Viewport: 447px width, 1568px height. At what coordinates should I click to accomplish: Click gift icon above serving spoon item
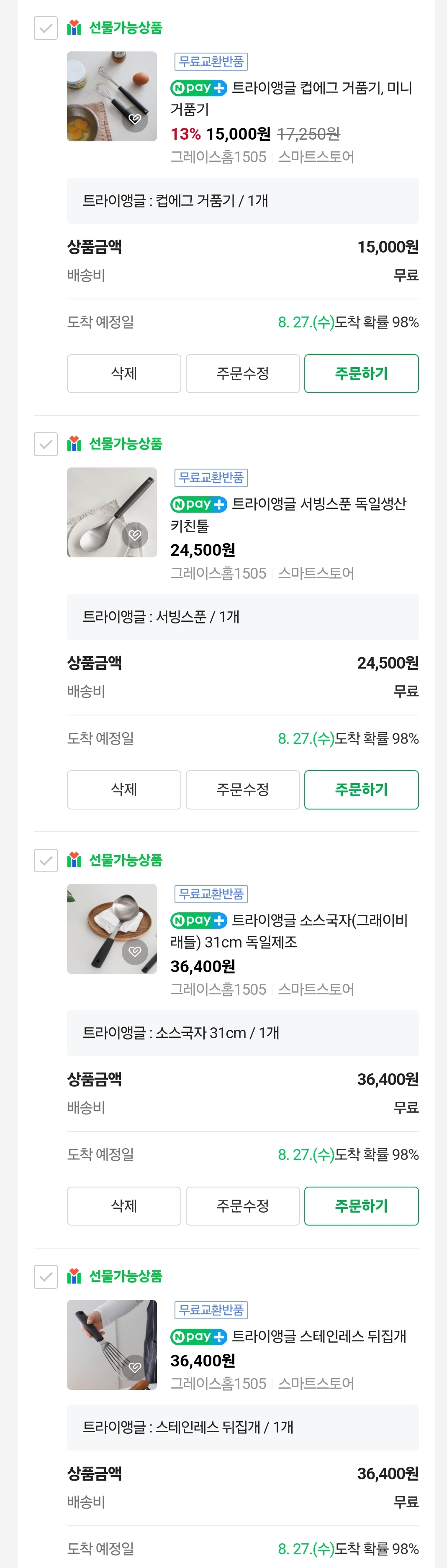74,444
